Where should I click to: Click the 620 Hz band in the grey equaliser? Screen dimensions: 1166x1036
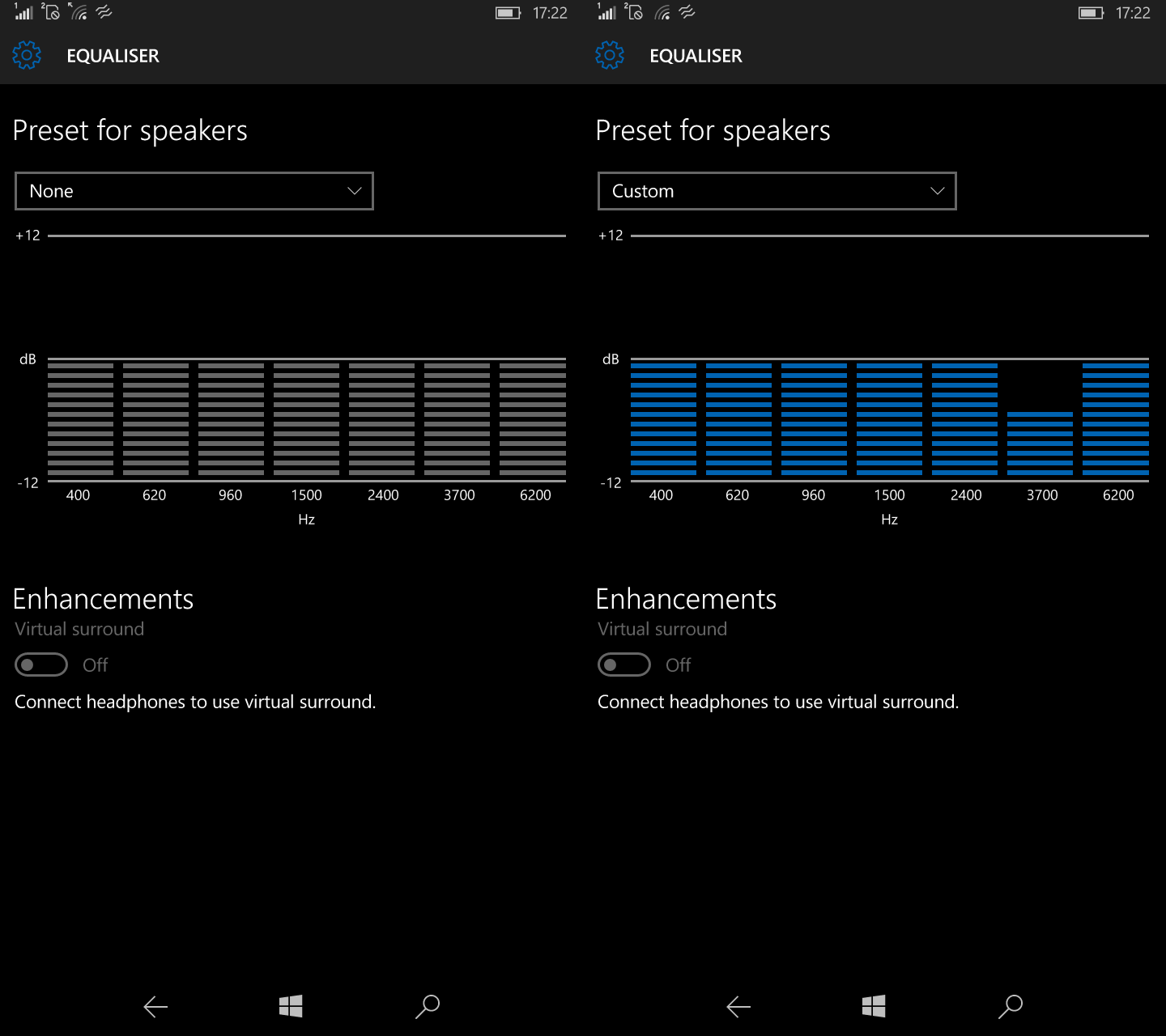point(155,419)
